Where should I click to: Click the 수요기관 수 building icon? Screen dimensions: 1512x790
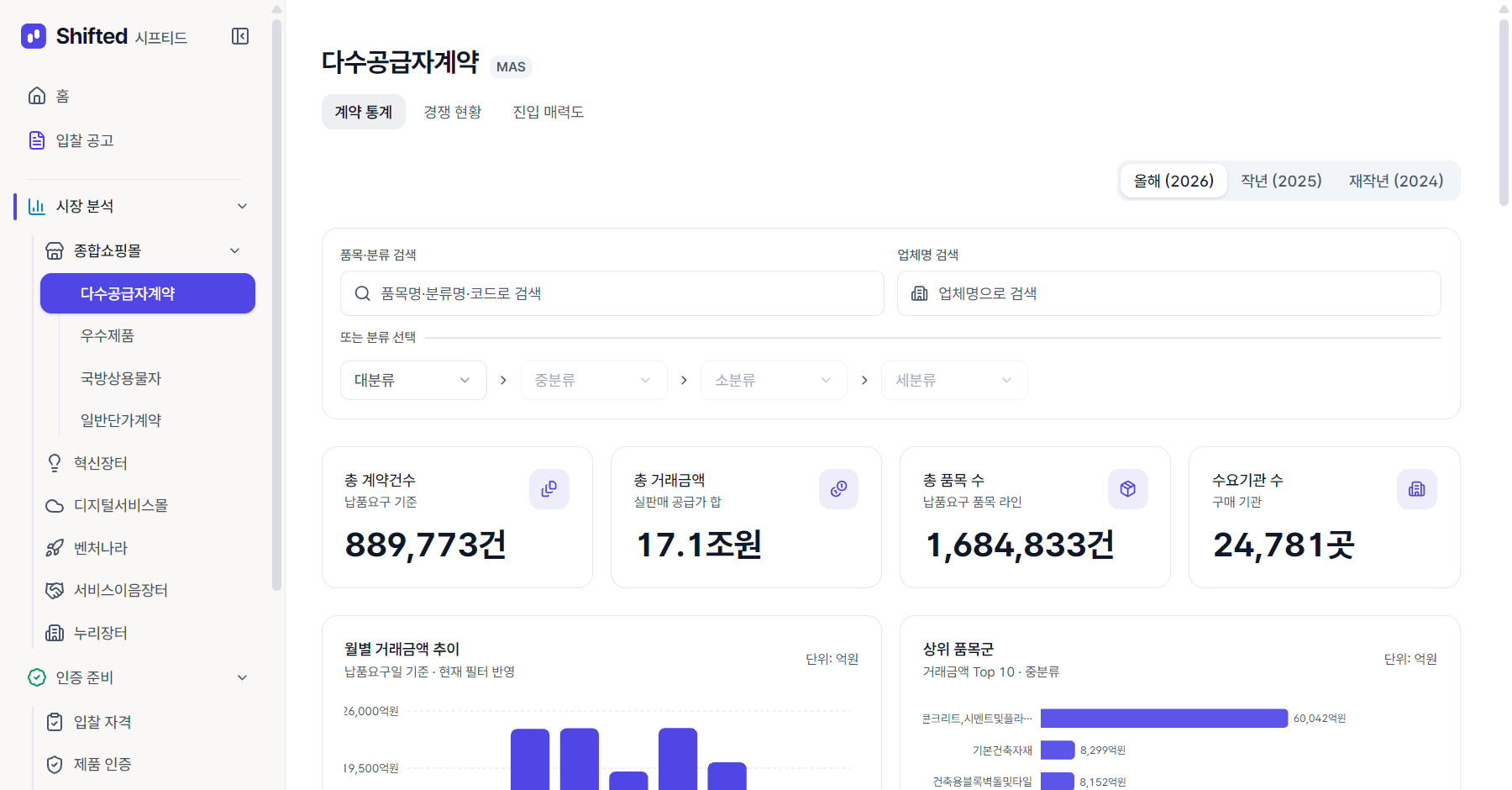point(1417,489)
